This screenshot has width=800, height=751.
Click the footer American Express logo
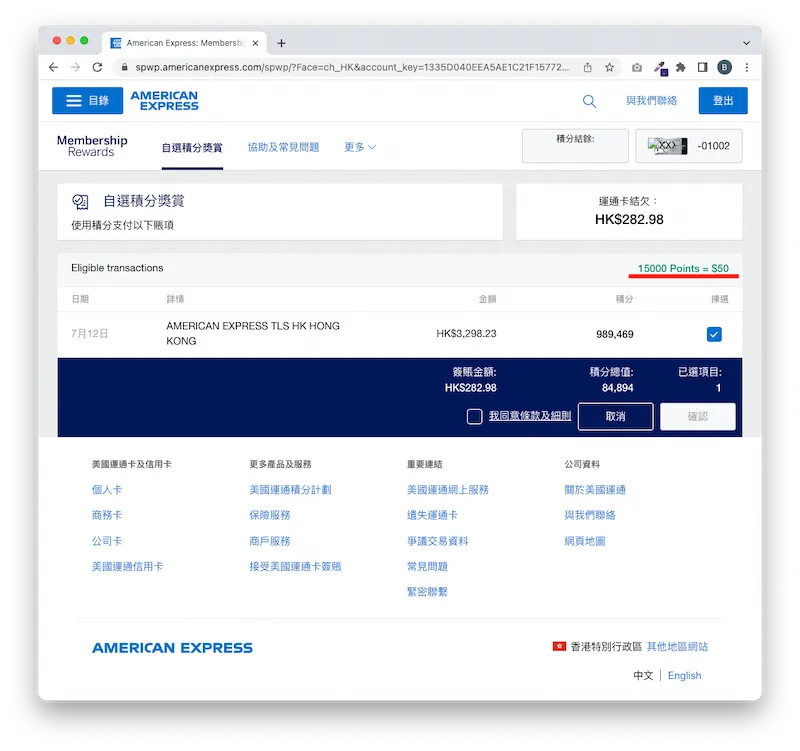(172, 648)
